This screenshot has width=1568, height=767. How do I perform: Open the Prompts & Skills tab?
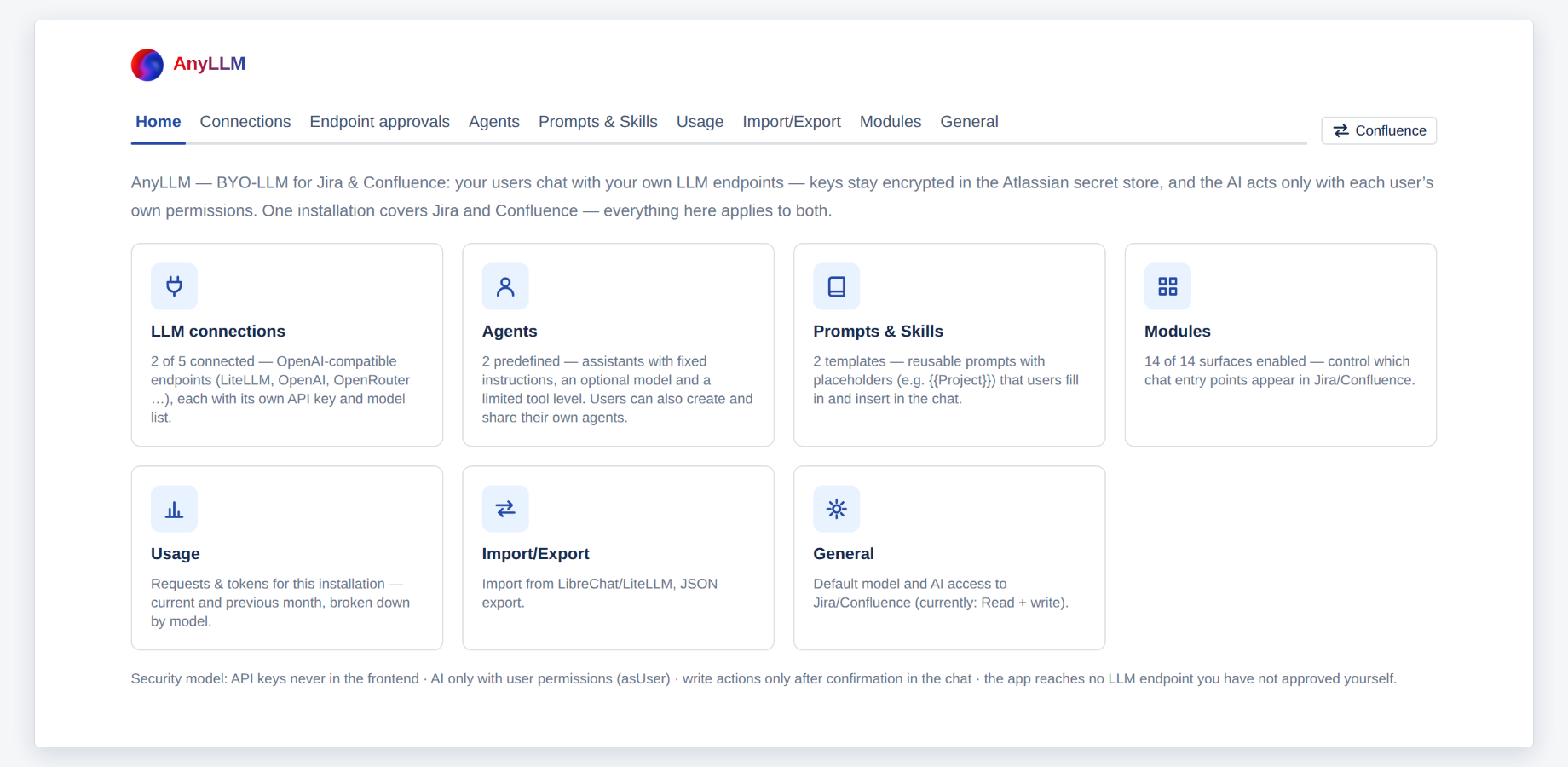point(598,122)
